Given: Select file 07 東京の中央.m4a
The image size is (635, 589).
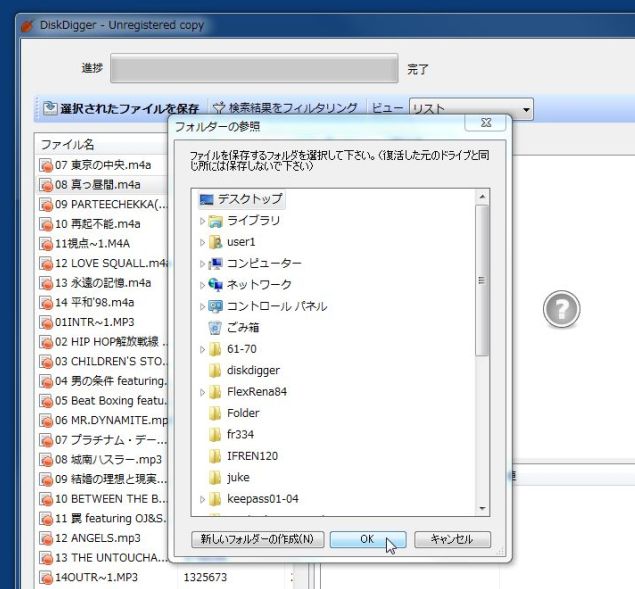Looking at the screenshot, I should [103, 165].
